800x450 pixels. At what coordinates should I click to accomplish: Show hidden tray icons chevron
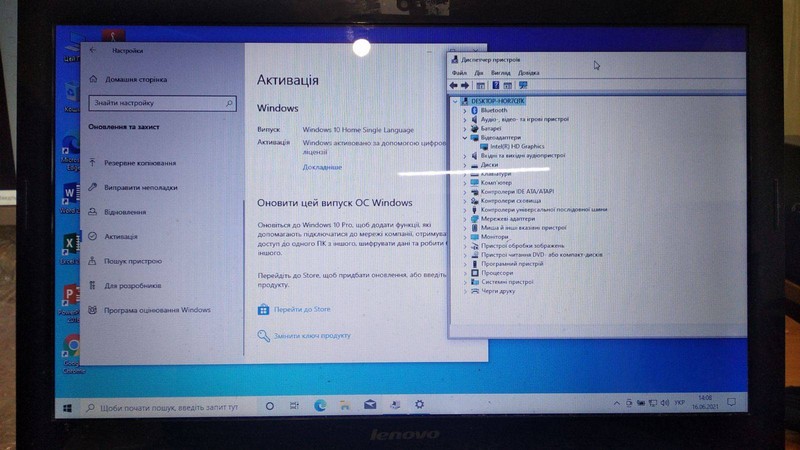tap(616, 404)
